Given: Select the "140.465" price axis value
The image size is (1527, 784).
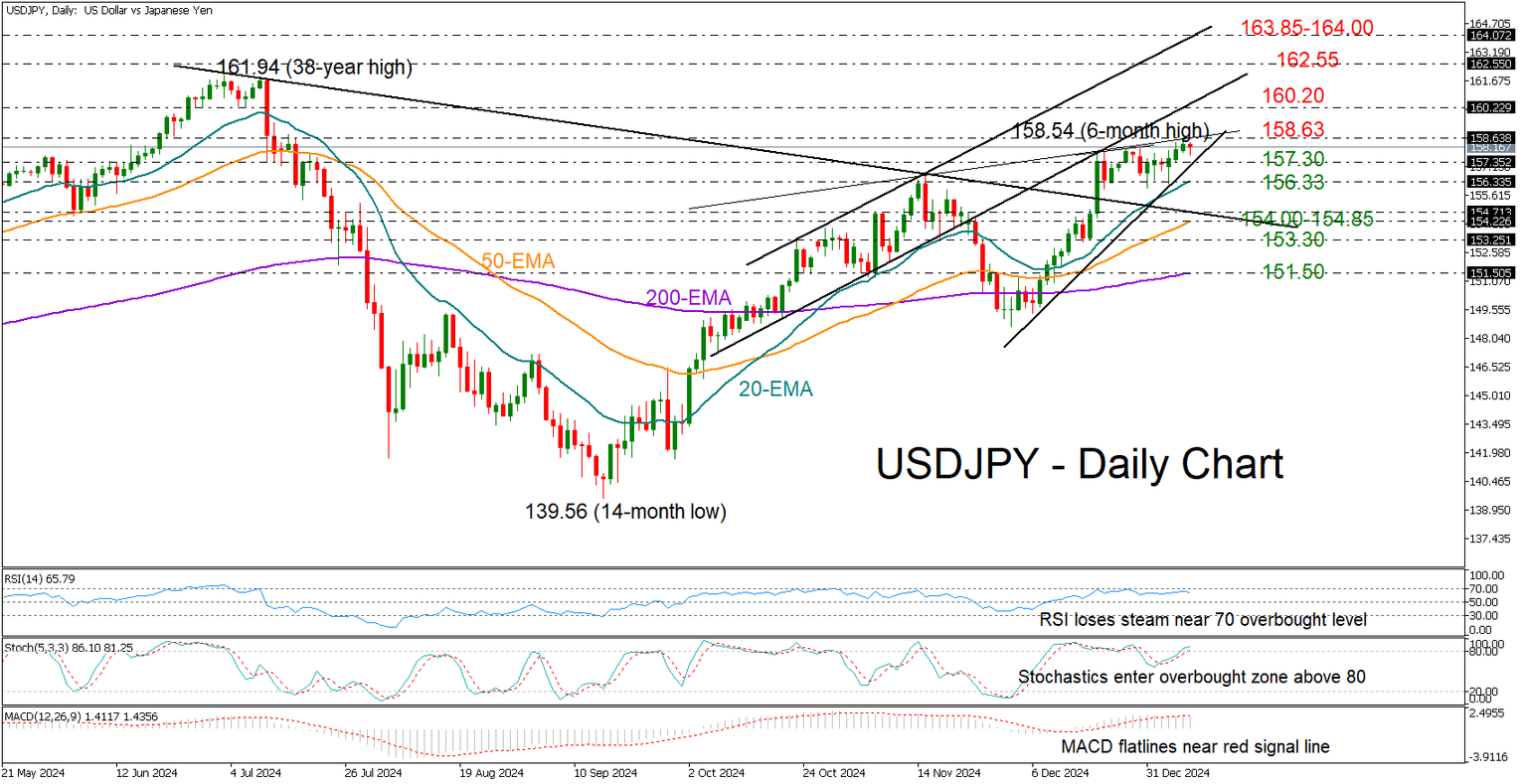Looking at the screenshot, I should tap(1489, 482).
